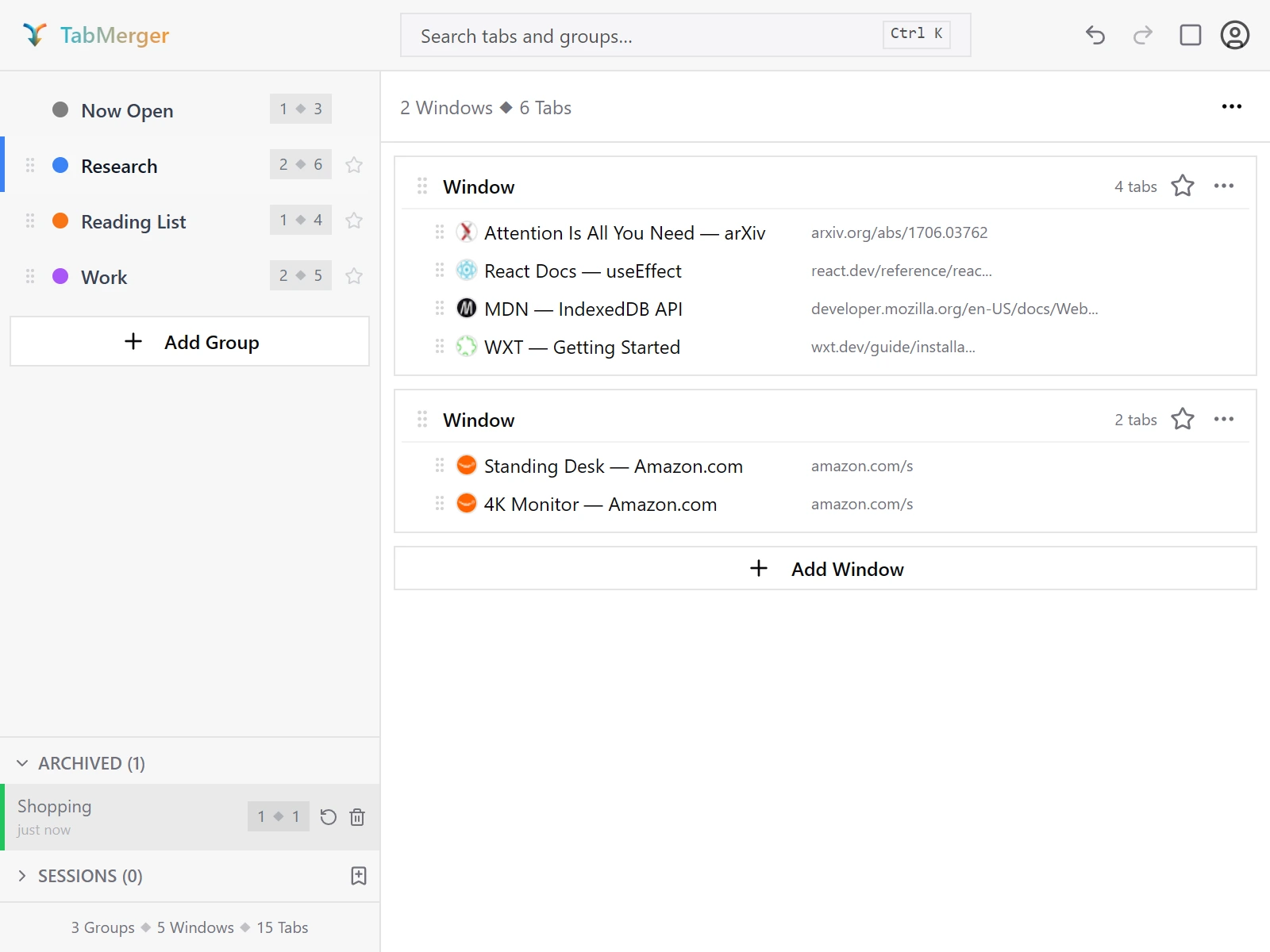1270x952 pixels.
Task: Open more options for 2 tabs window
Action: click(x=1224, y=419)
